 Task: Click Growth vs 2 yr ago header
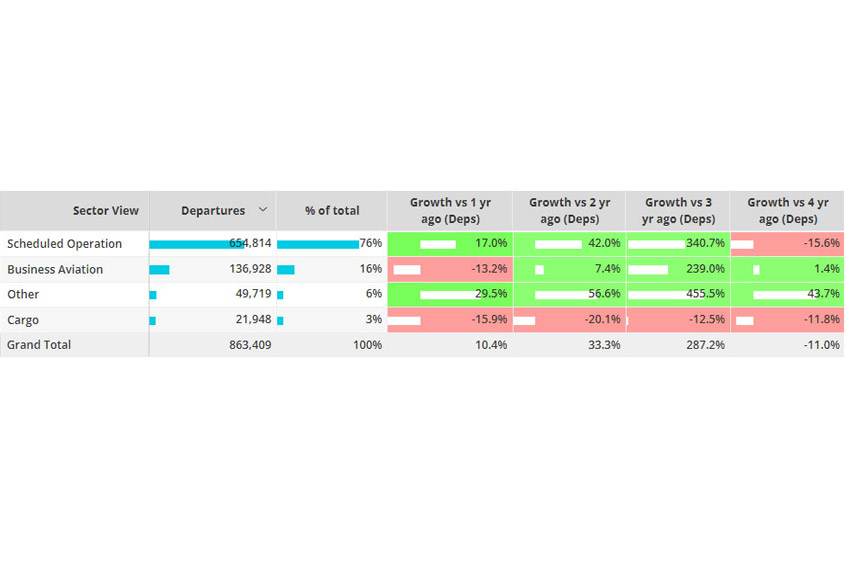569,211
